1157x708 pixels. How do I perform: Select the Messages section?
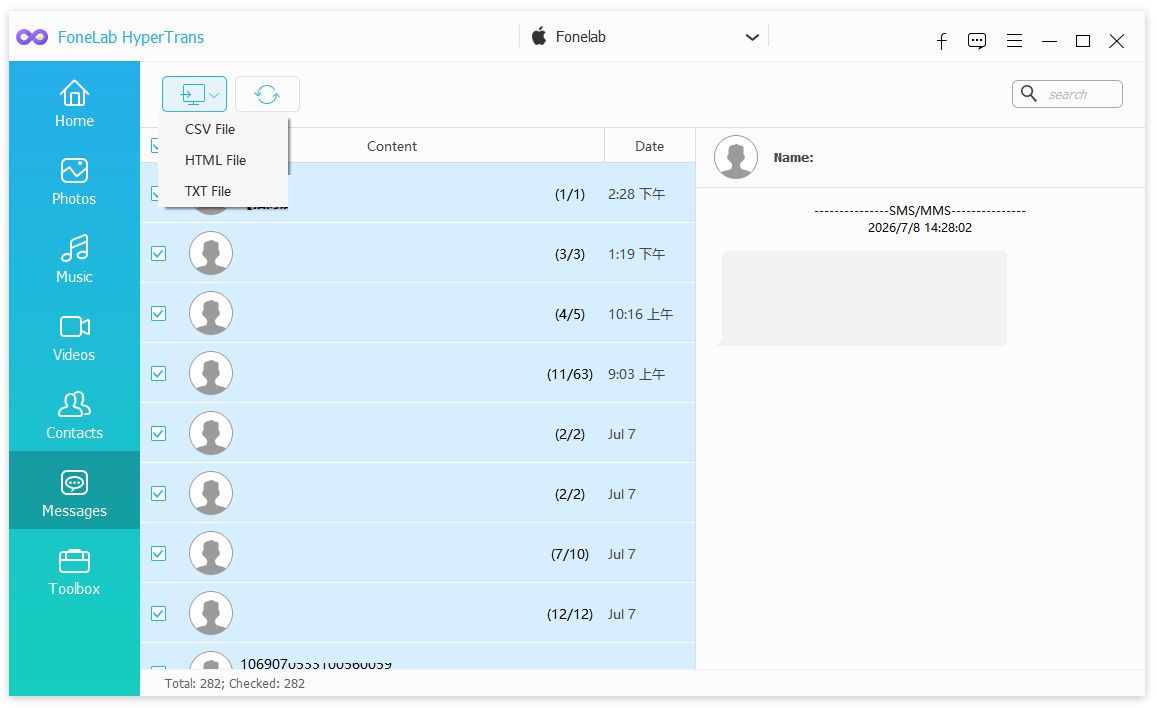[74, 490]
